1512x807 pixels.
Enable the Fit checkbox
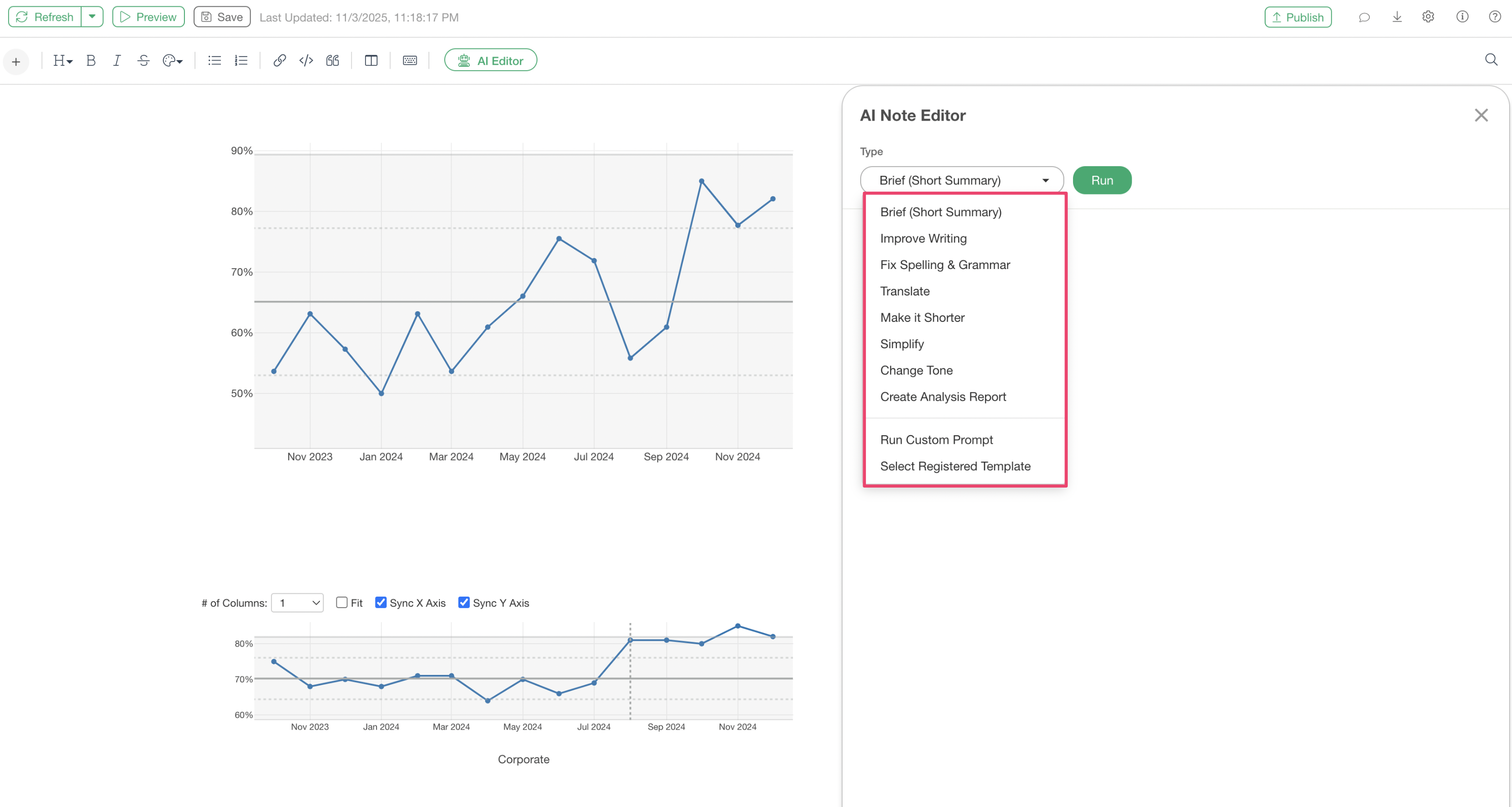pyautogui.click(x=341, y=602)
